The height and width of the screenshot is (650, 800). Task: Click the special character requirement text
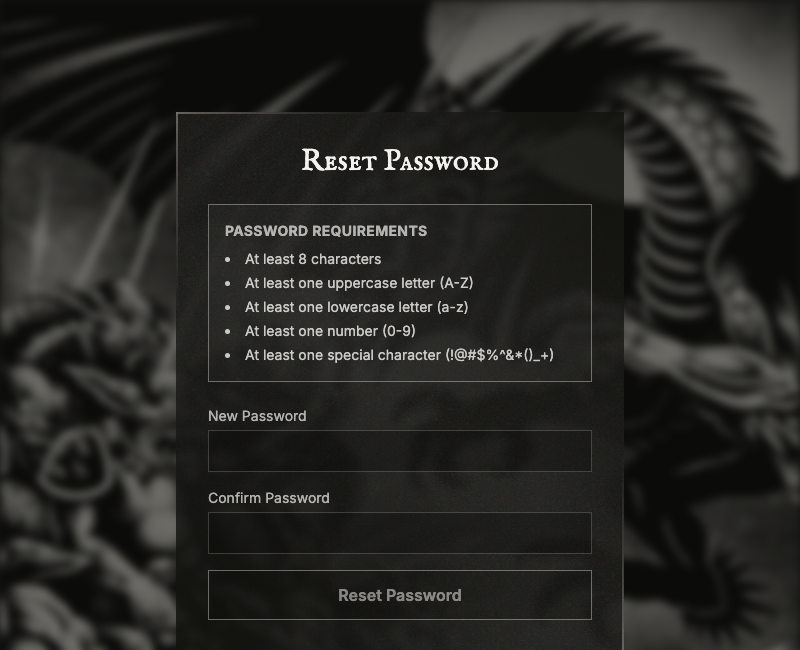click(x=401, y=355)
